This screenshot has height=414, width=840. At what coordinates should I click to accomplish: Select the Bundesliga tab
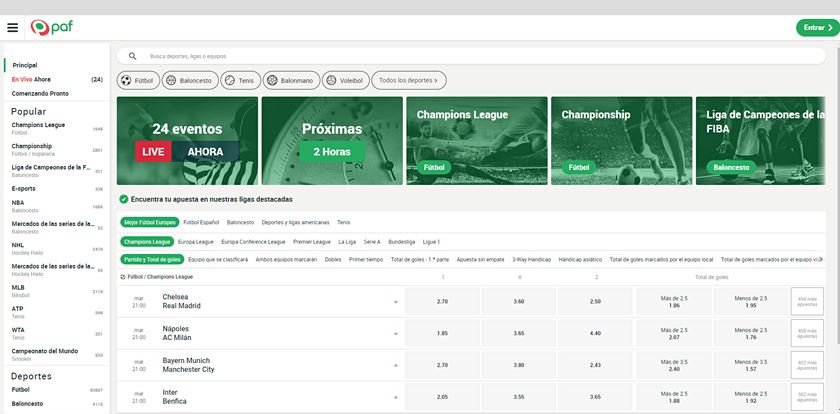pos(402,242)
